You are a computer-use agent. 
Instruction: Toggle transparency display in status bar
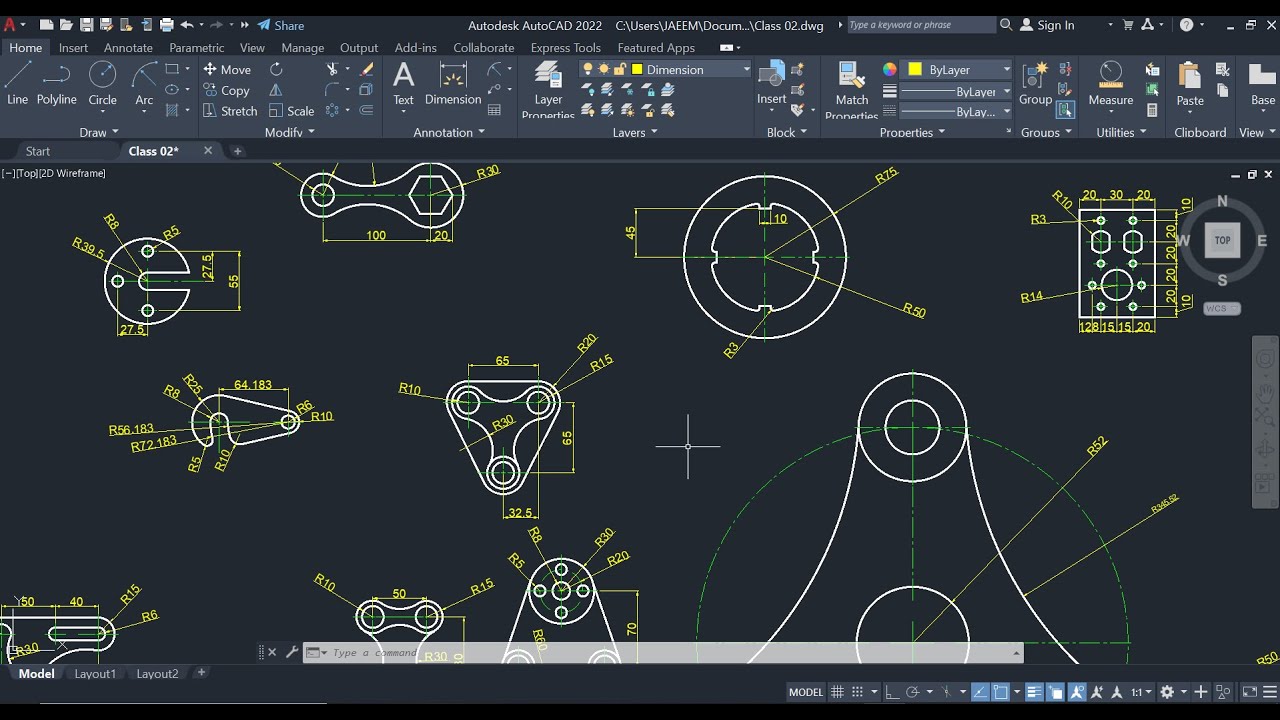[1056, 692]
